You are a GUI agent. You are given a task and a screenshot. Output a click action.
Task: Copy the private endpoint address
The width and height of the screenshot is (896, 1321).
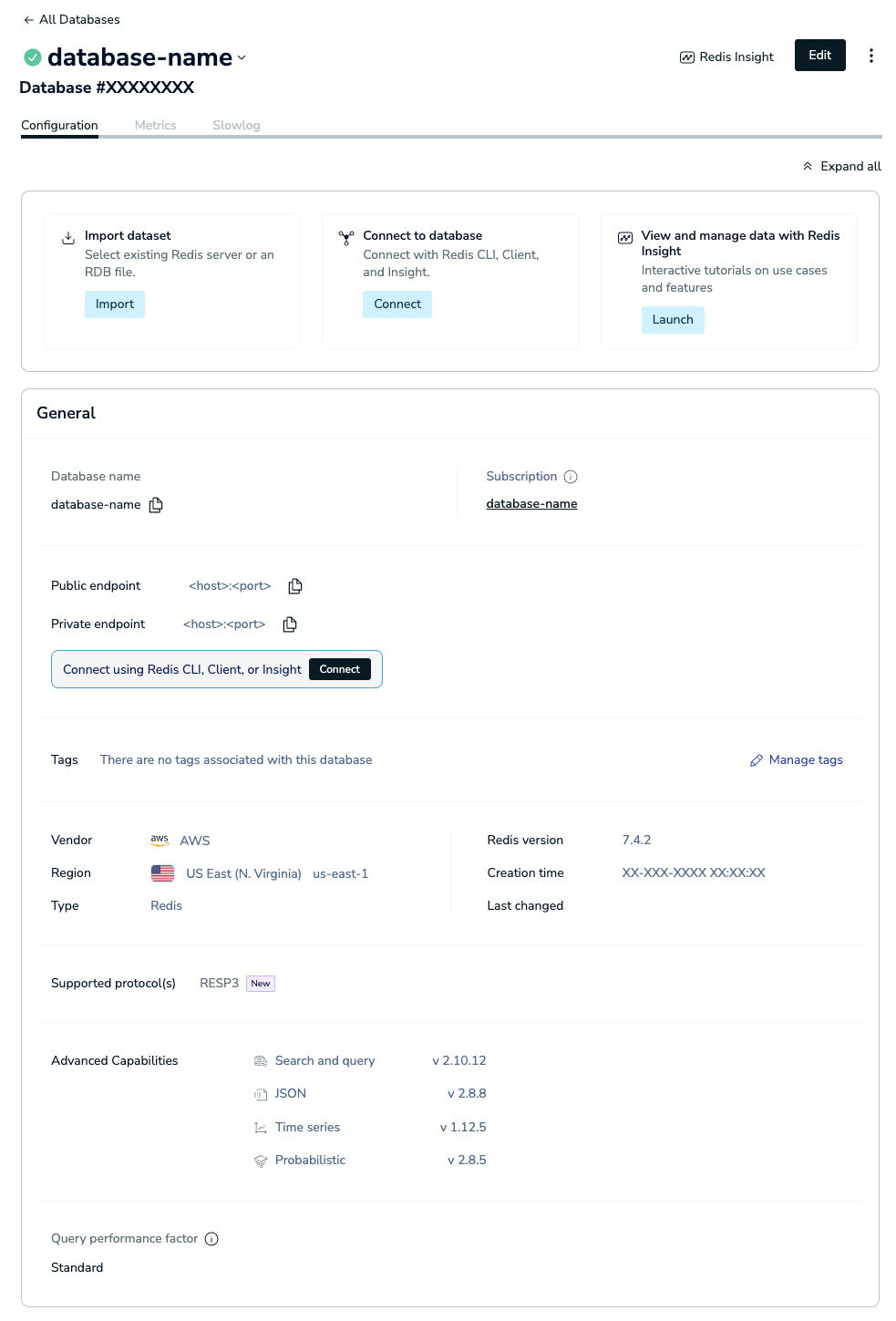[x=290, y=624]
